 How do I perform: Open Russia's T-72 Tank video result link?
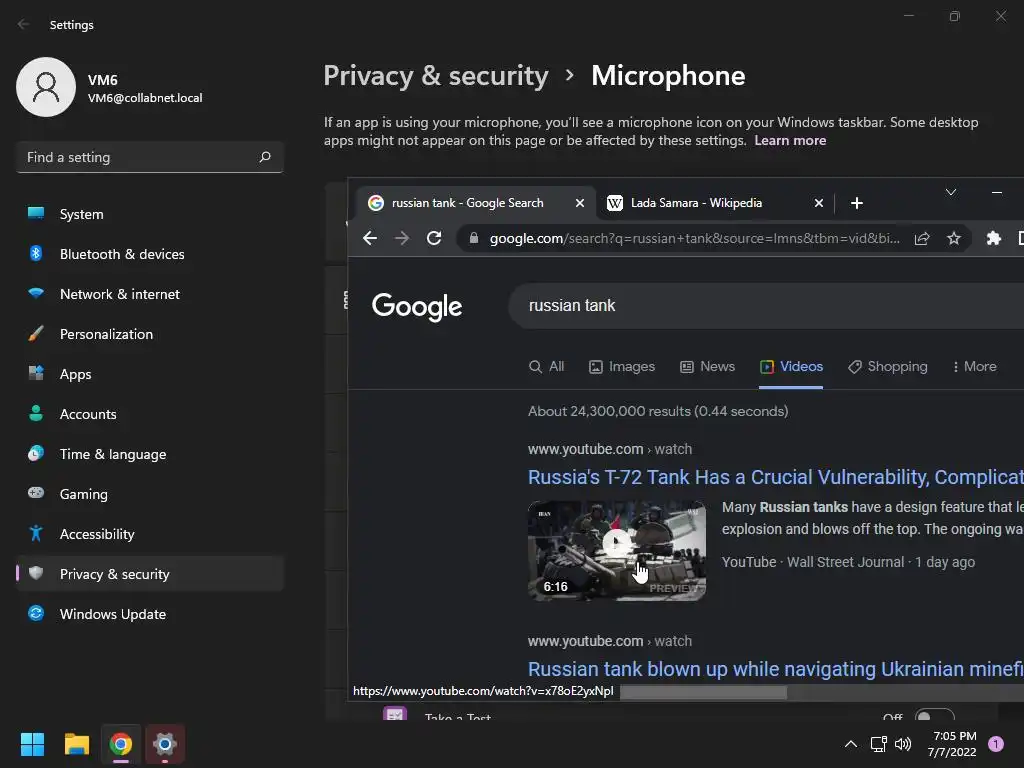click(x=775, y=477)
